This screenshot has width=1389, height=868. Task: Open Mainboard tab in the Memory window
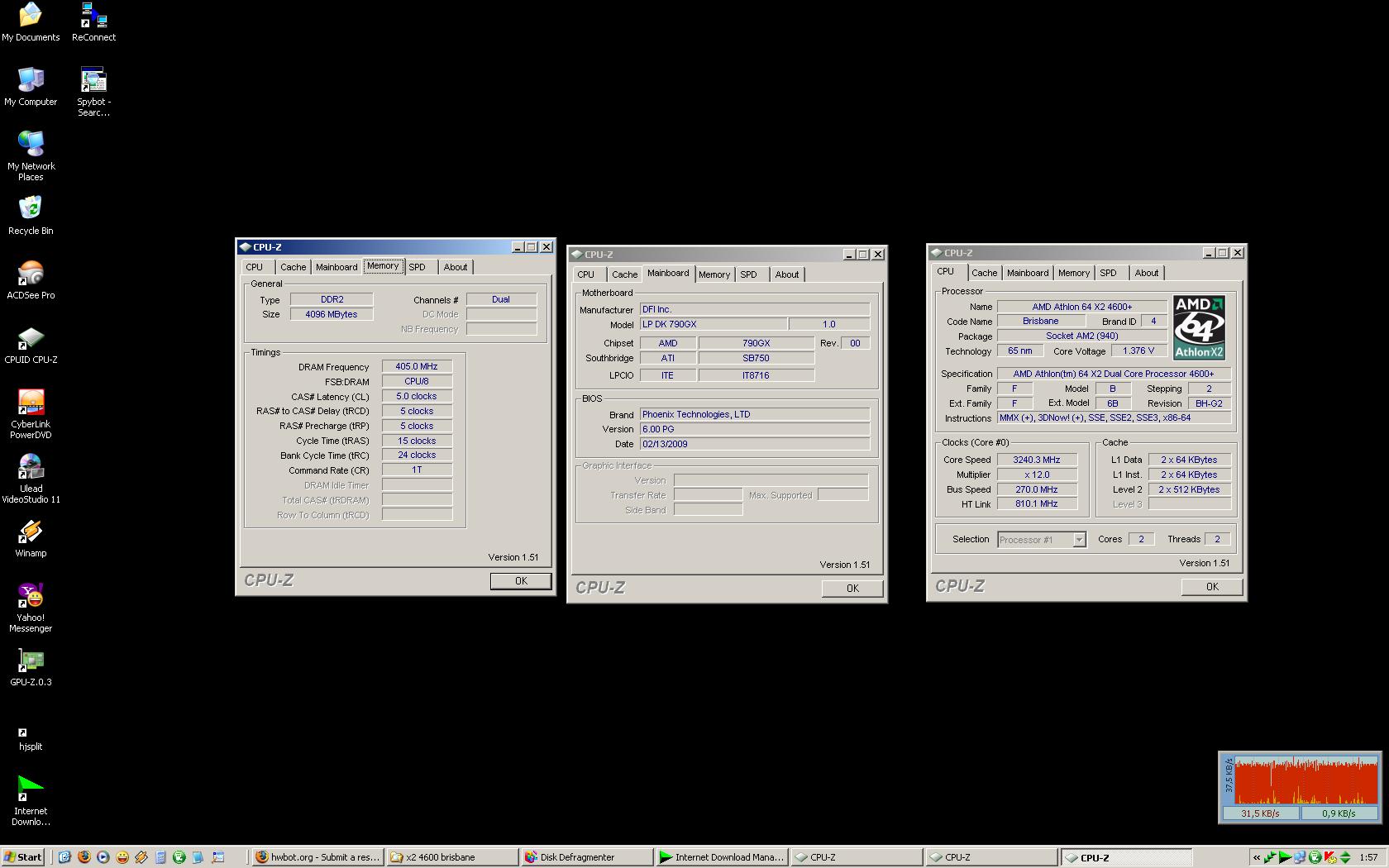click(x=337, y=267)
